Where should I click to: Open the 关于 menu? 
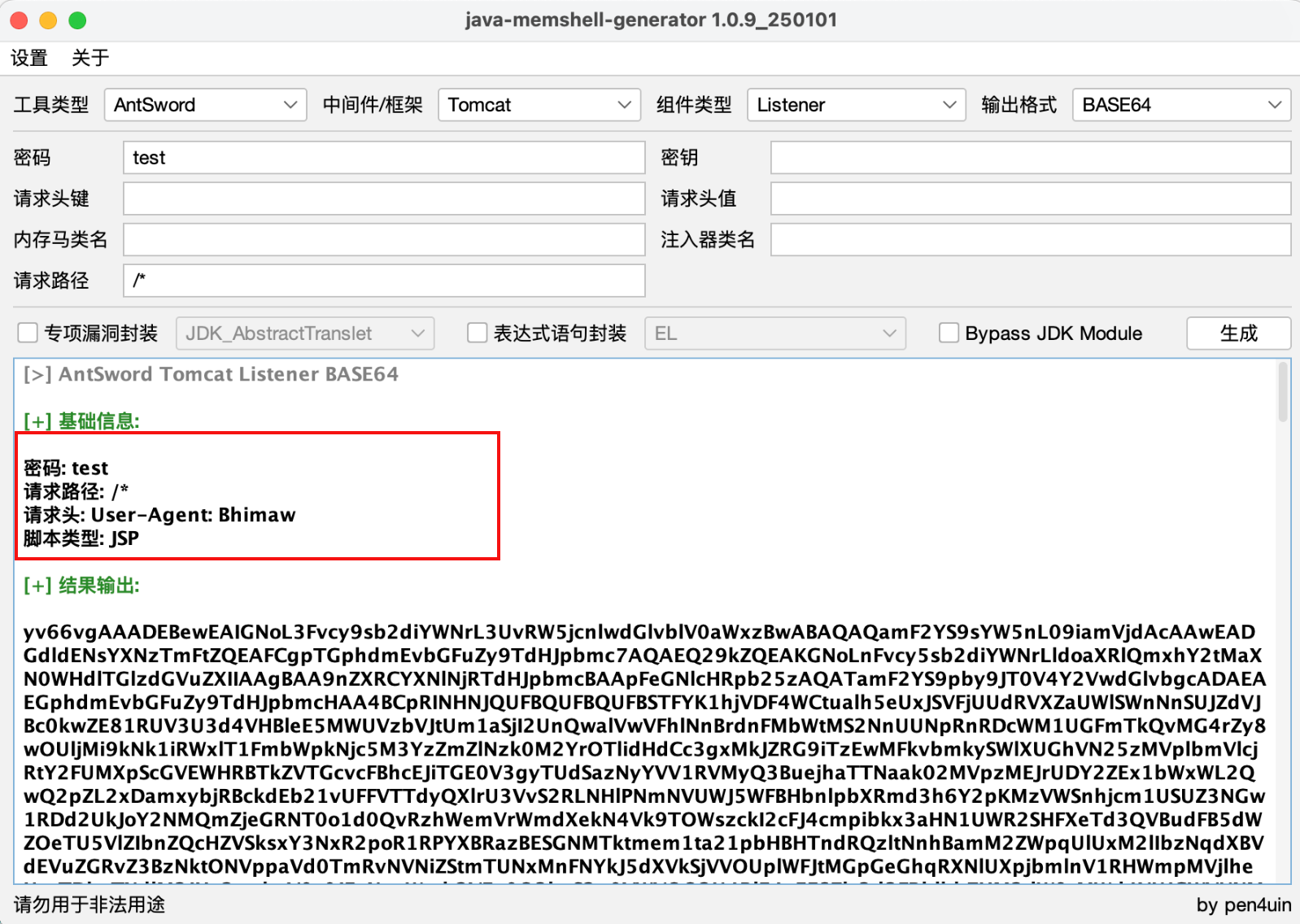click(90, 58)
